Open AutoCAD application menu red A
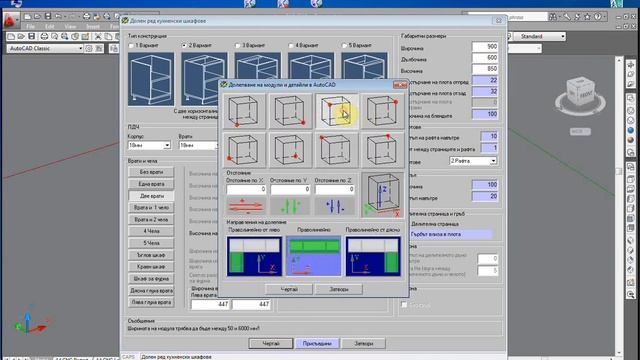Screen dimensions: 640x360 [10, 20]
